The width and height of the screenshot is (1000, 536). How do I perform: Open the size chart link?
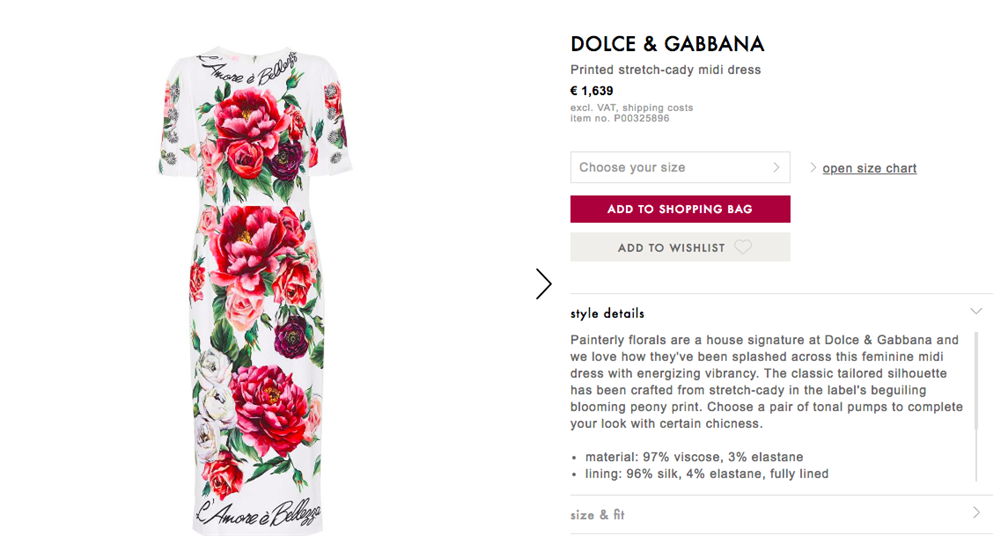tap(869, 168)
